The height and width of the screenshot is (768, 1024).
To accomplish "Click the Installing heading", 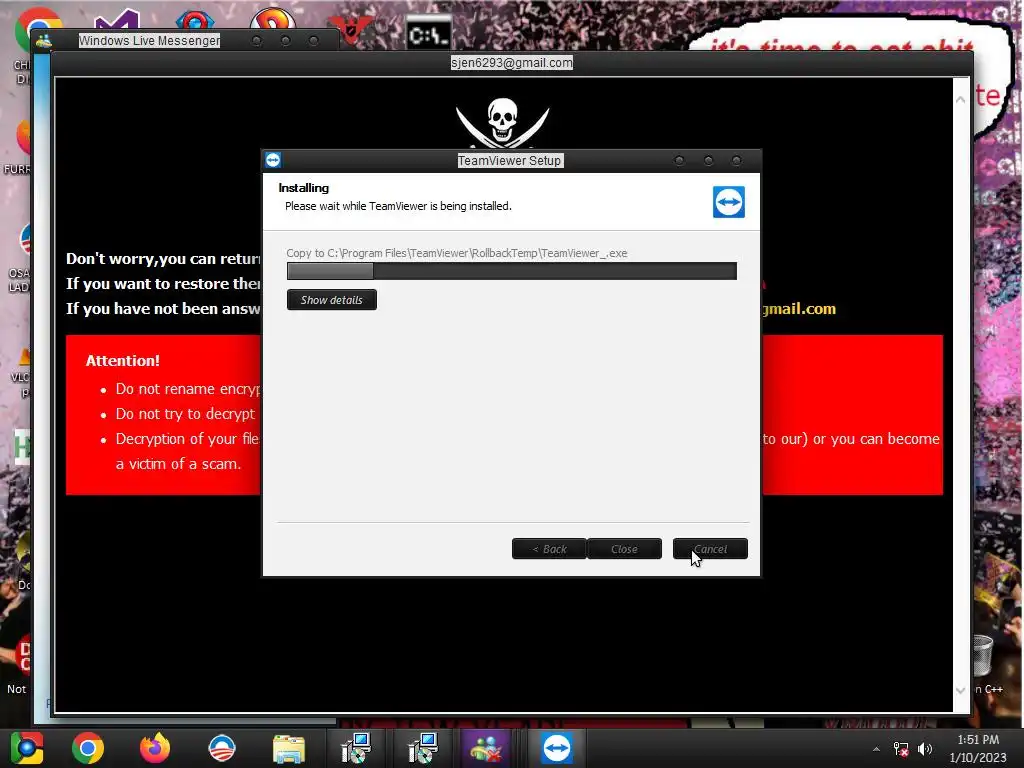I will (x=304, y=187).
